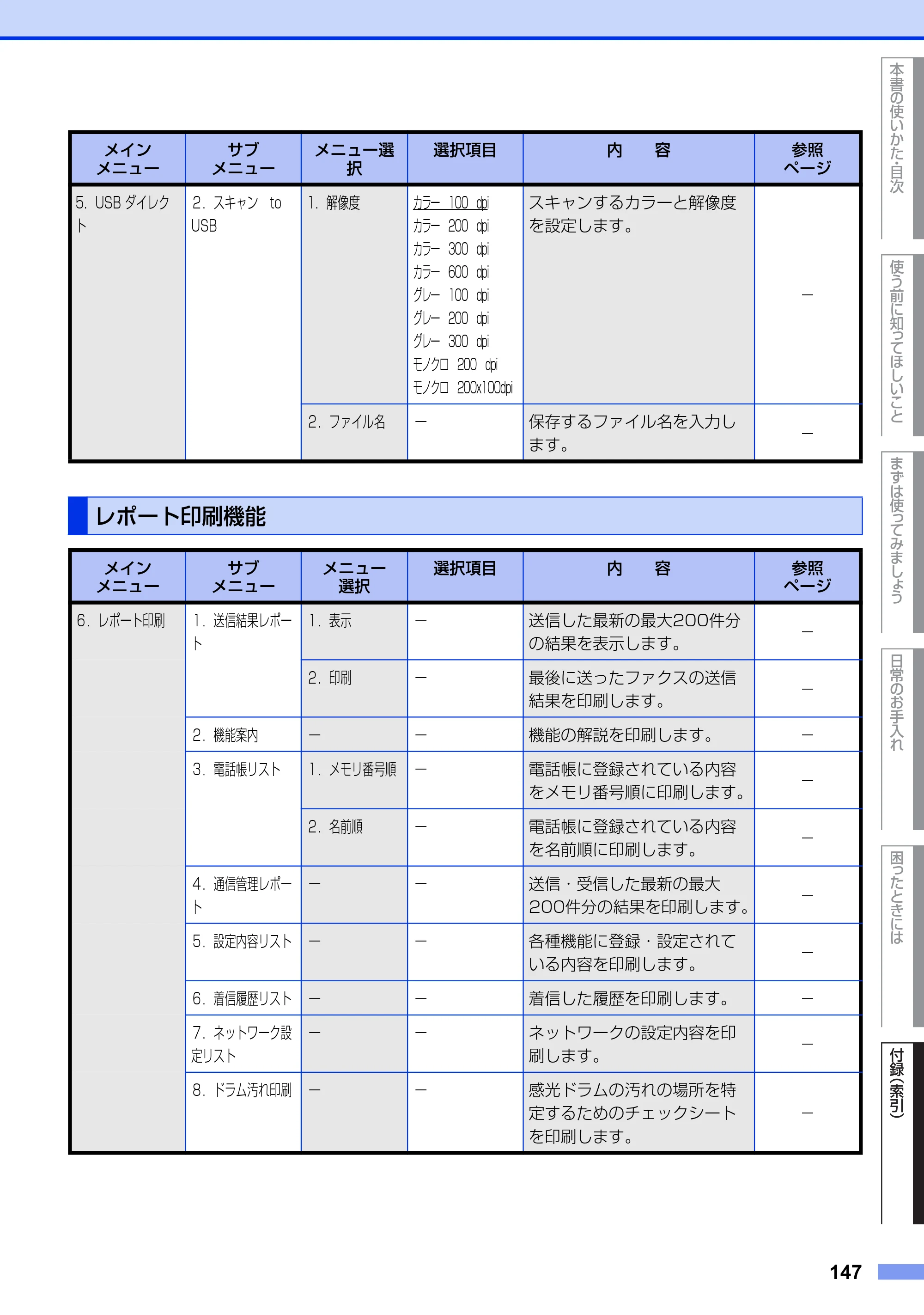
Task: Select the メモリ番号順に印刷します description
Action: tap(637, 781)
